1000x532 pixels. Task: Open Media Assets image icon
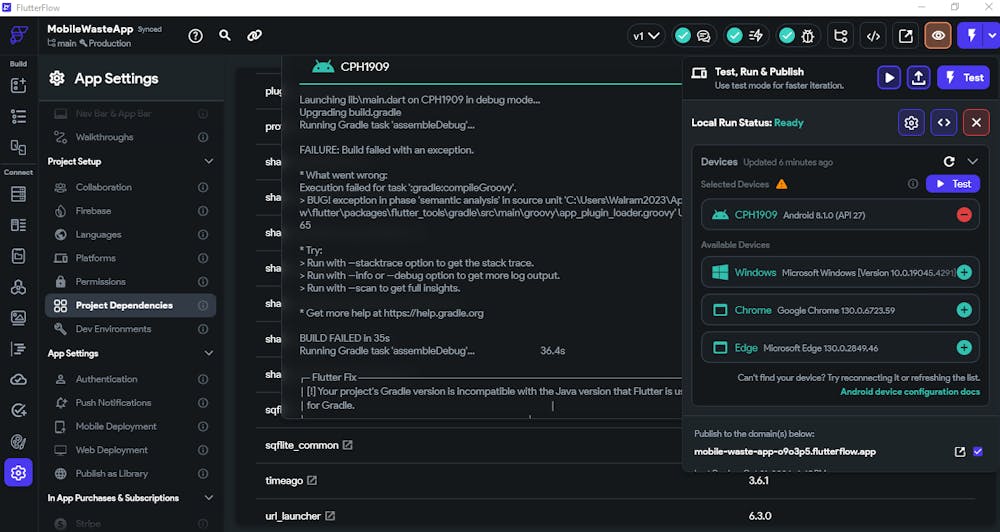click(18, 318)
